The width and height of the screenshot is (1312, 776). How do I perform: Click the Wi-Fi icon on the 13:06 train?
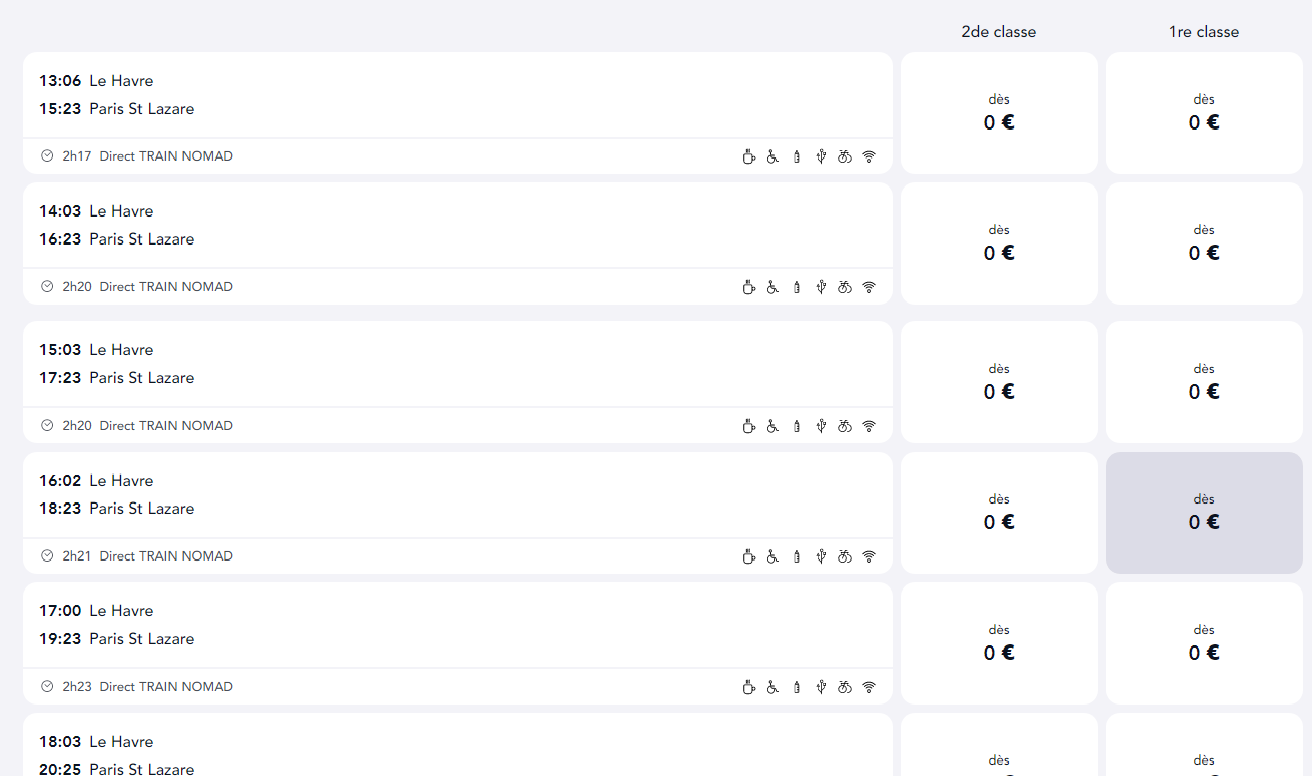869,156
